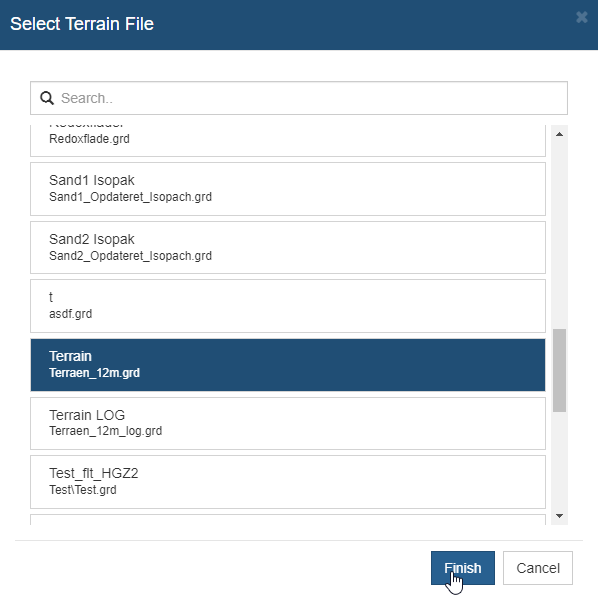Viewport: 598px width, 605px height.
Task: Click the Cancel button
Action: point(538,568)
